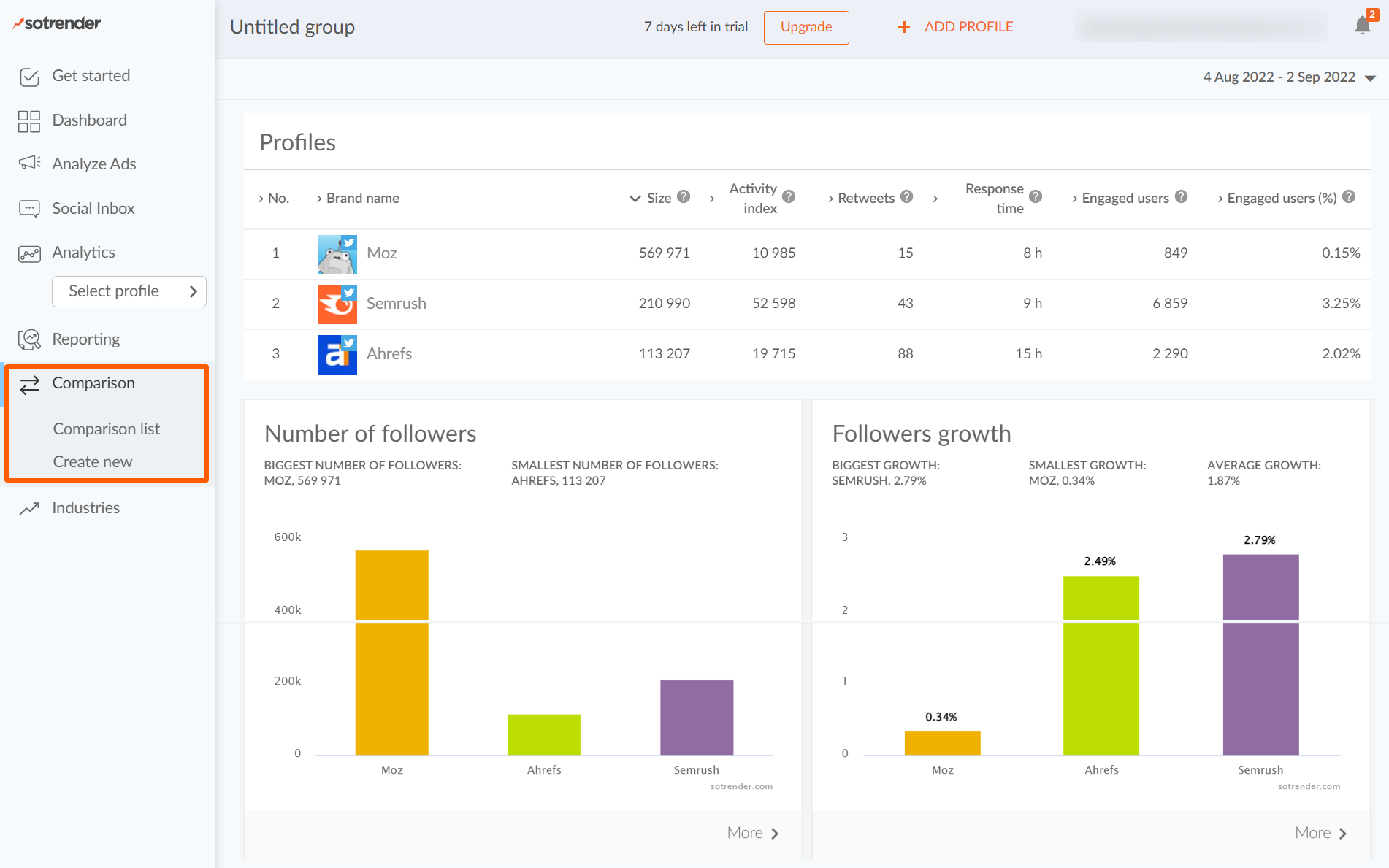This screenshot has height=868, width=1389.
Task: Go to Social Inbox in sidebar
Action: [x=93, y=209]
